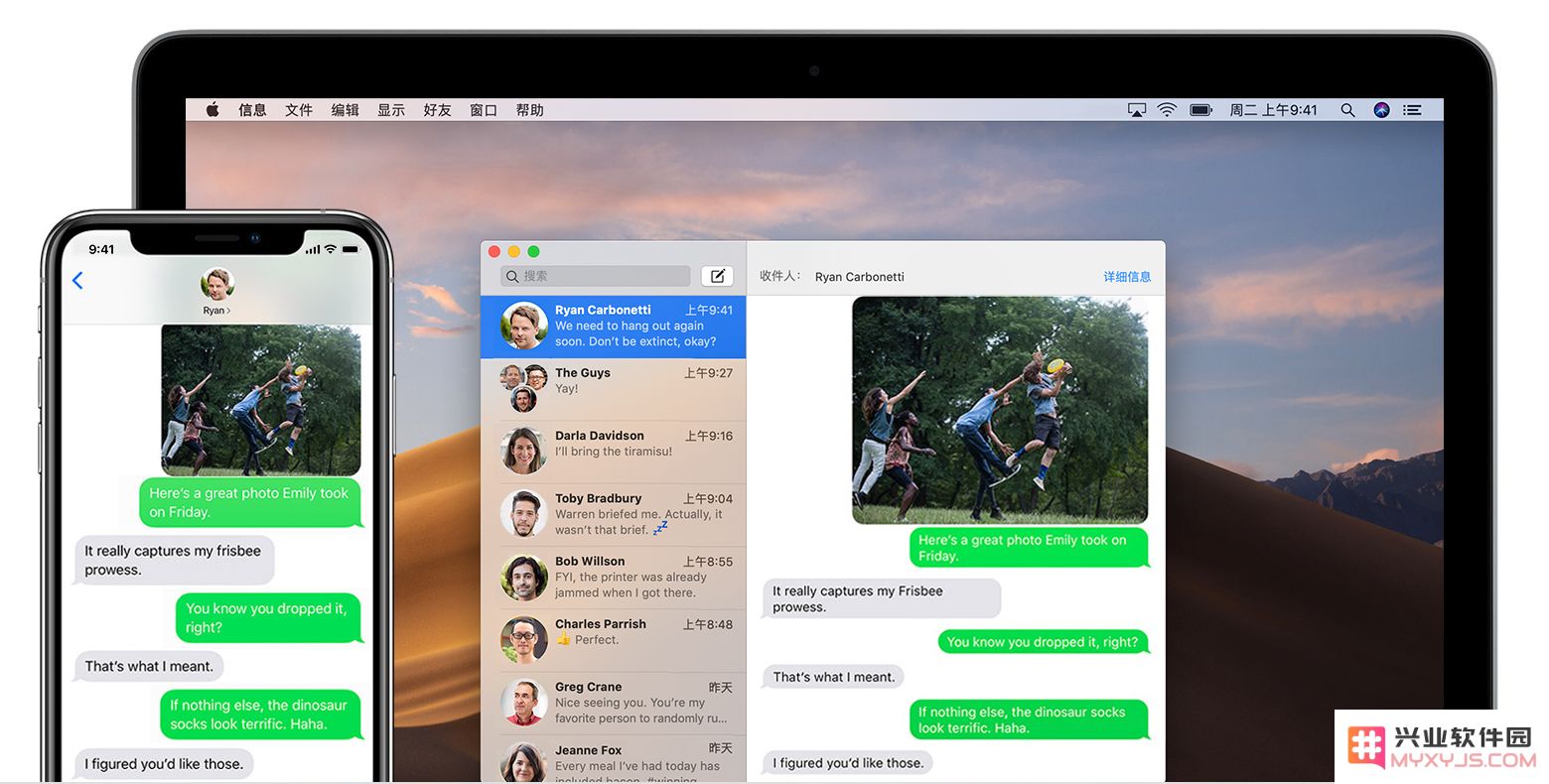Tap iPhone bubble "You know you dropped it, right?"

(268, 617)
